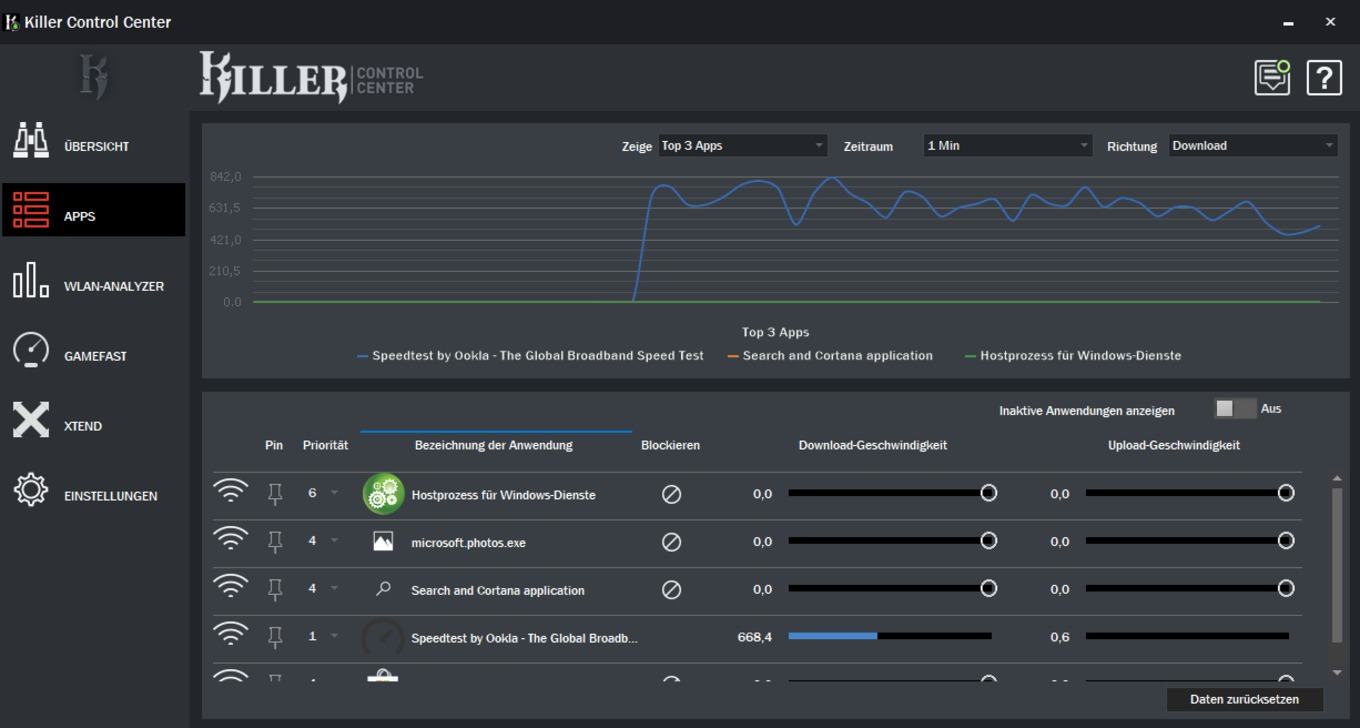Click the app list scrollbar down arrow

coord(1337,673)
